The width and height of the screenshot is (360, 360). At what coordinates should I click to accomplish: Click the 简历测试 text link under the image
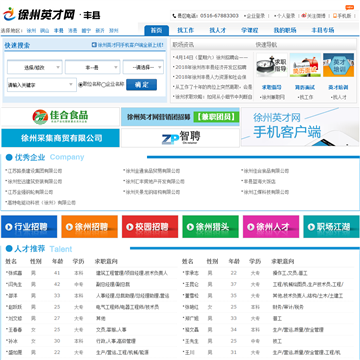(x=305, y=87)
